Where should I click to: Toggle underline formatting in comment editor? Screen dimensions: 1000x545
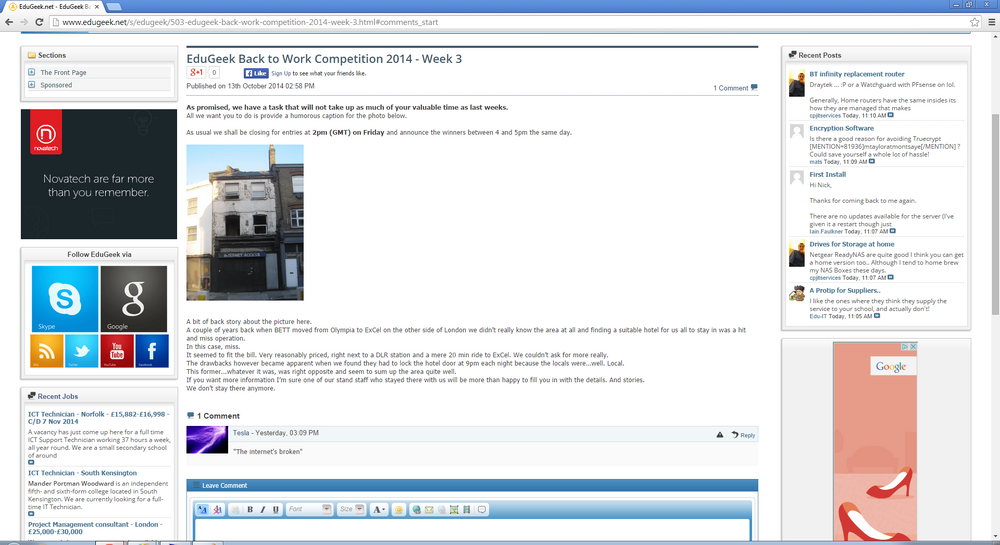(276, 509)
